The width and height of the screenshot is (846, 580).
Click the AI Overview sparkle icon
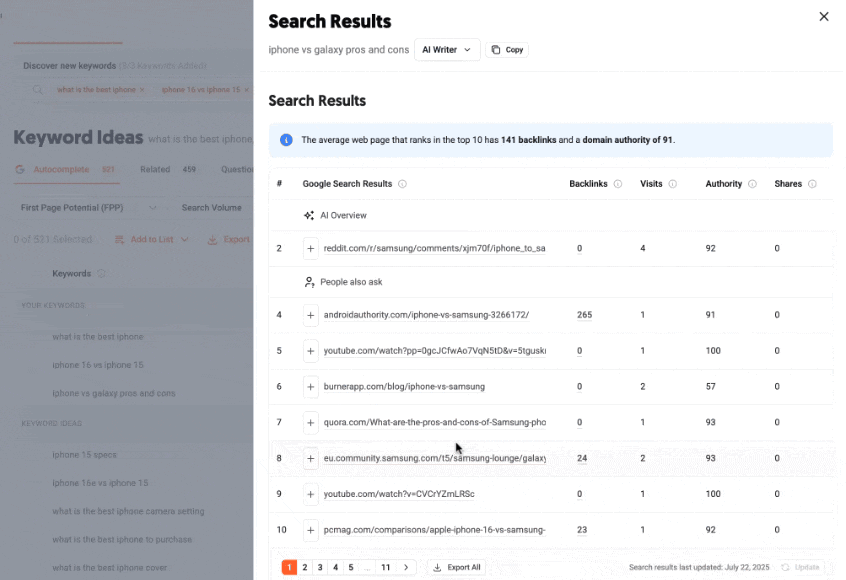click(309, 215)
